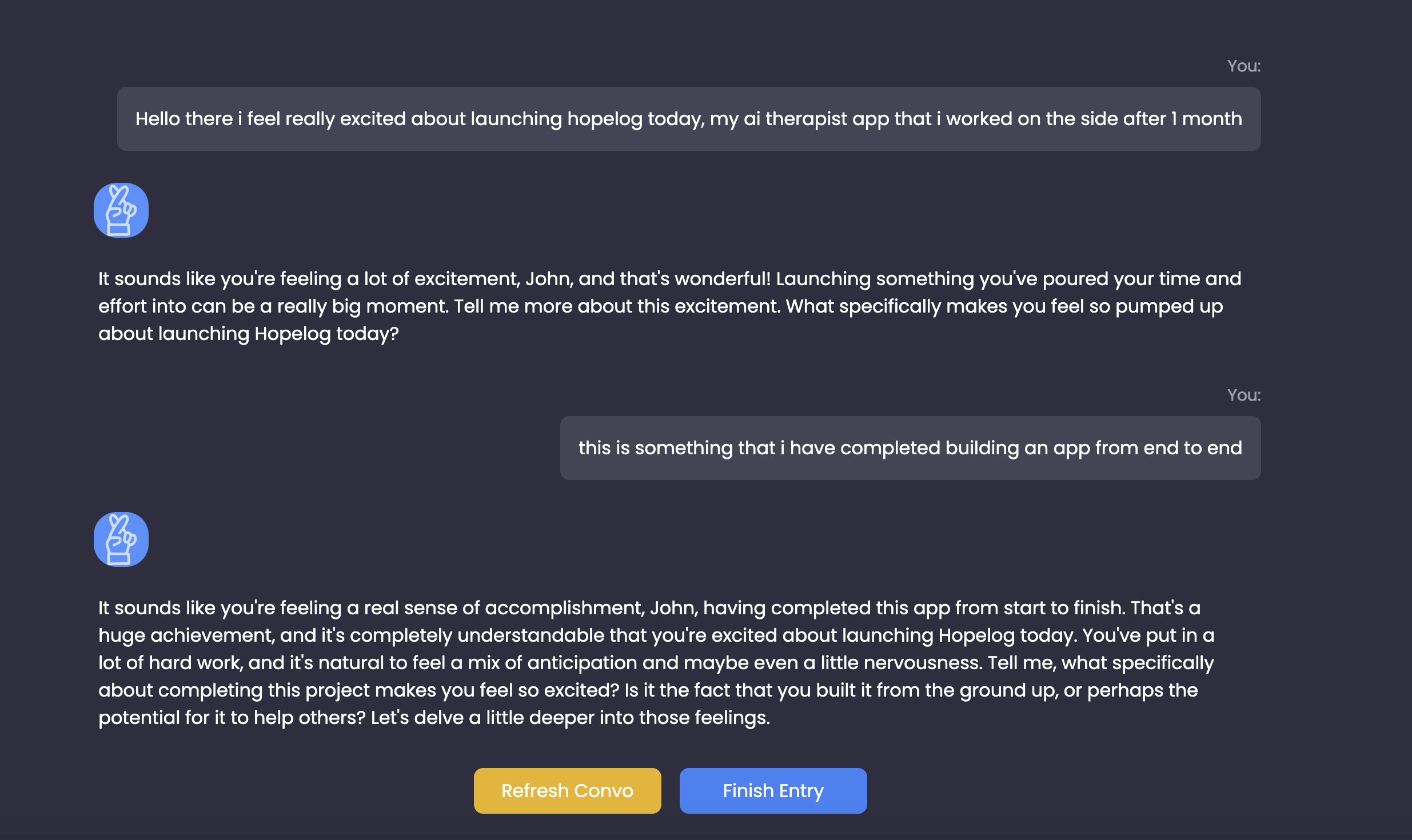Click the AI reply line starting 'It sounds like you're feeling a lot'

[669, 279]
